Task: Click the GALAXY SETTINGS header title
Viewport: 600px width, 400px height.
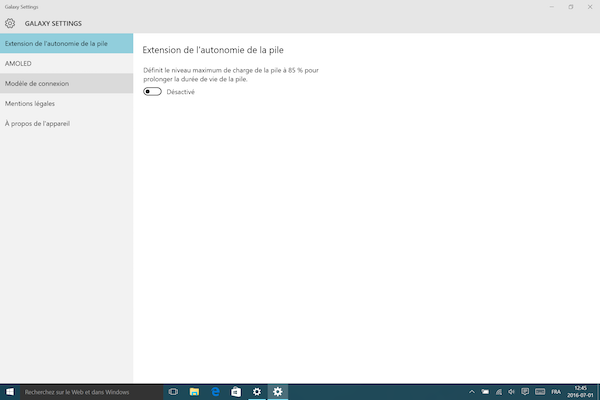Action: 53,24
